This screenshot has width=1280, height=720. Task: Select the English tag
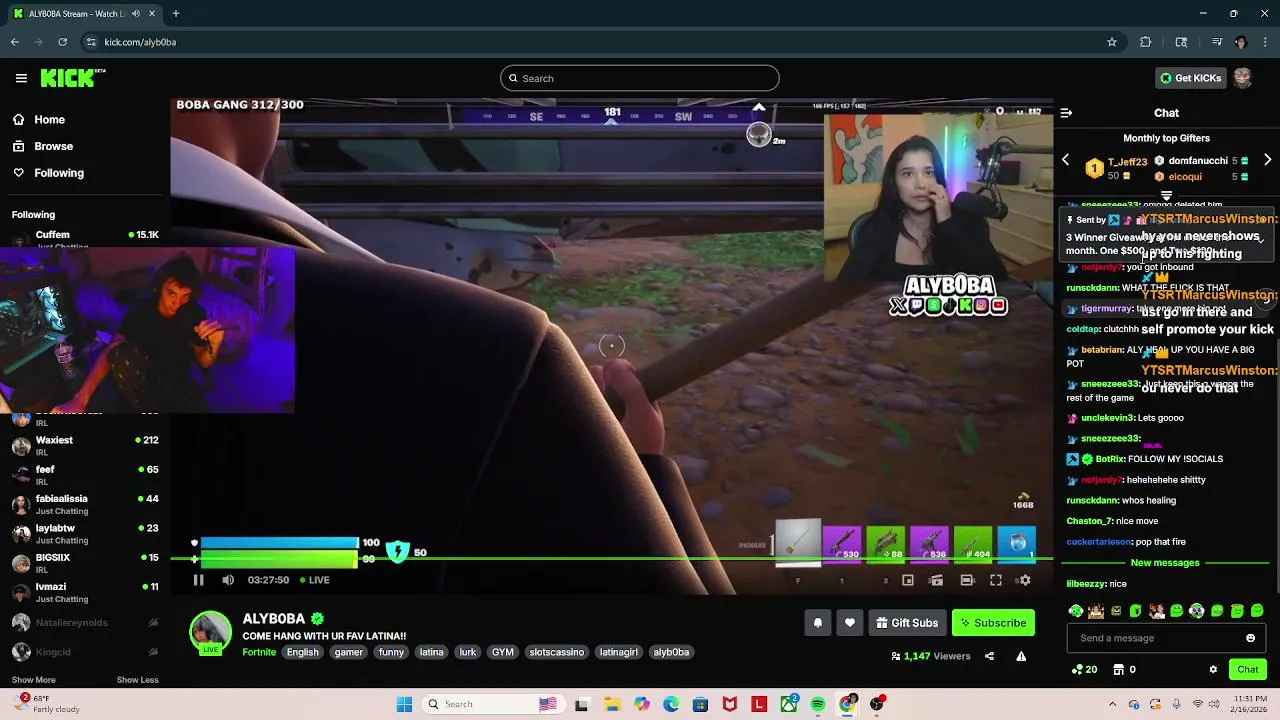coord(302,652)
